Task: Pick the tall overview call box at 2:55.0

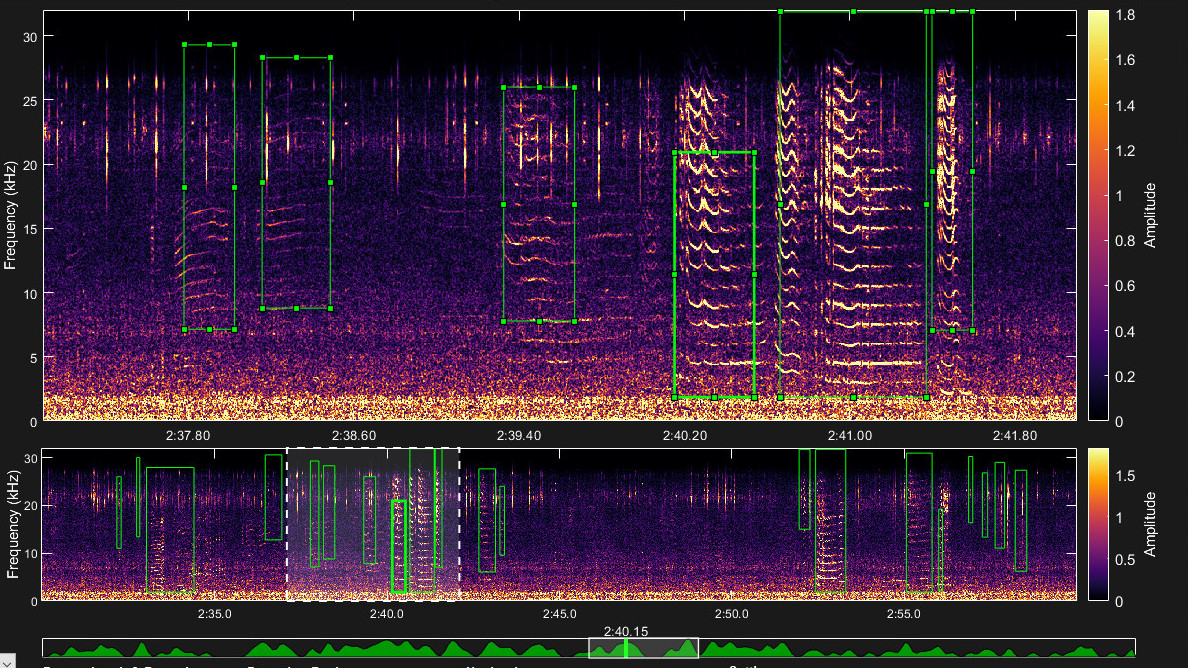Action: point(918,520)
